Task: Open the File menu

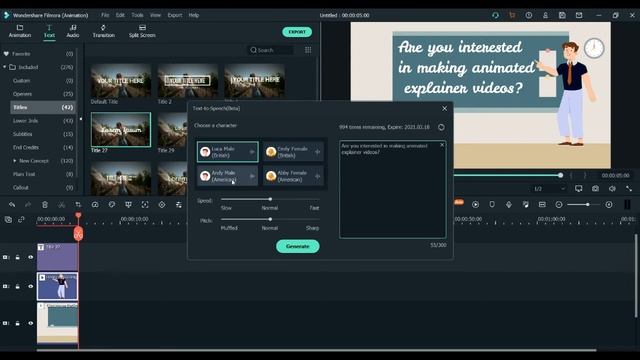Action: [105, 15]
